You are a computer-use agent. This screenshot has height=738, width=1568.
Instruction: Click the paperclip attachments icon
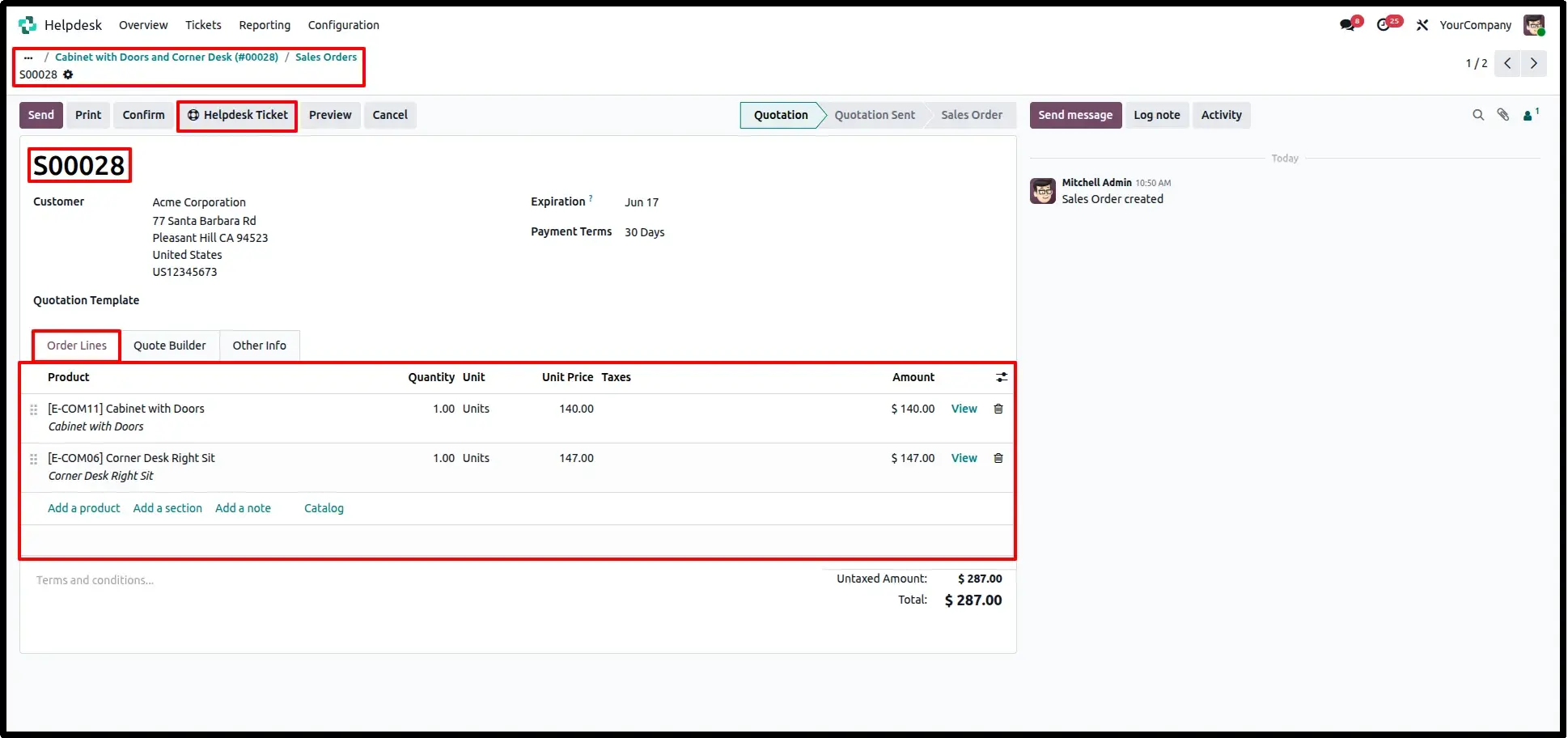click(1503, 115)
